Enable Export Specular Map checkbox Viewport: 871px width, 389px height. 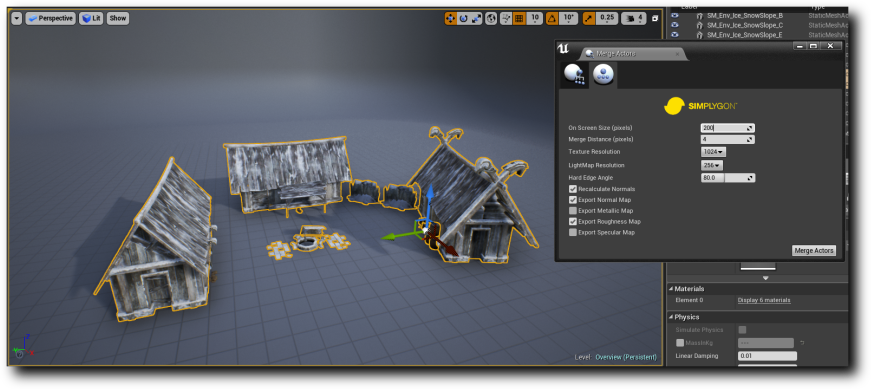coord(573,232)
